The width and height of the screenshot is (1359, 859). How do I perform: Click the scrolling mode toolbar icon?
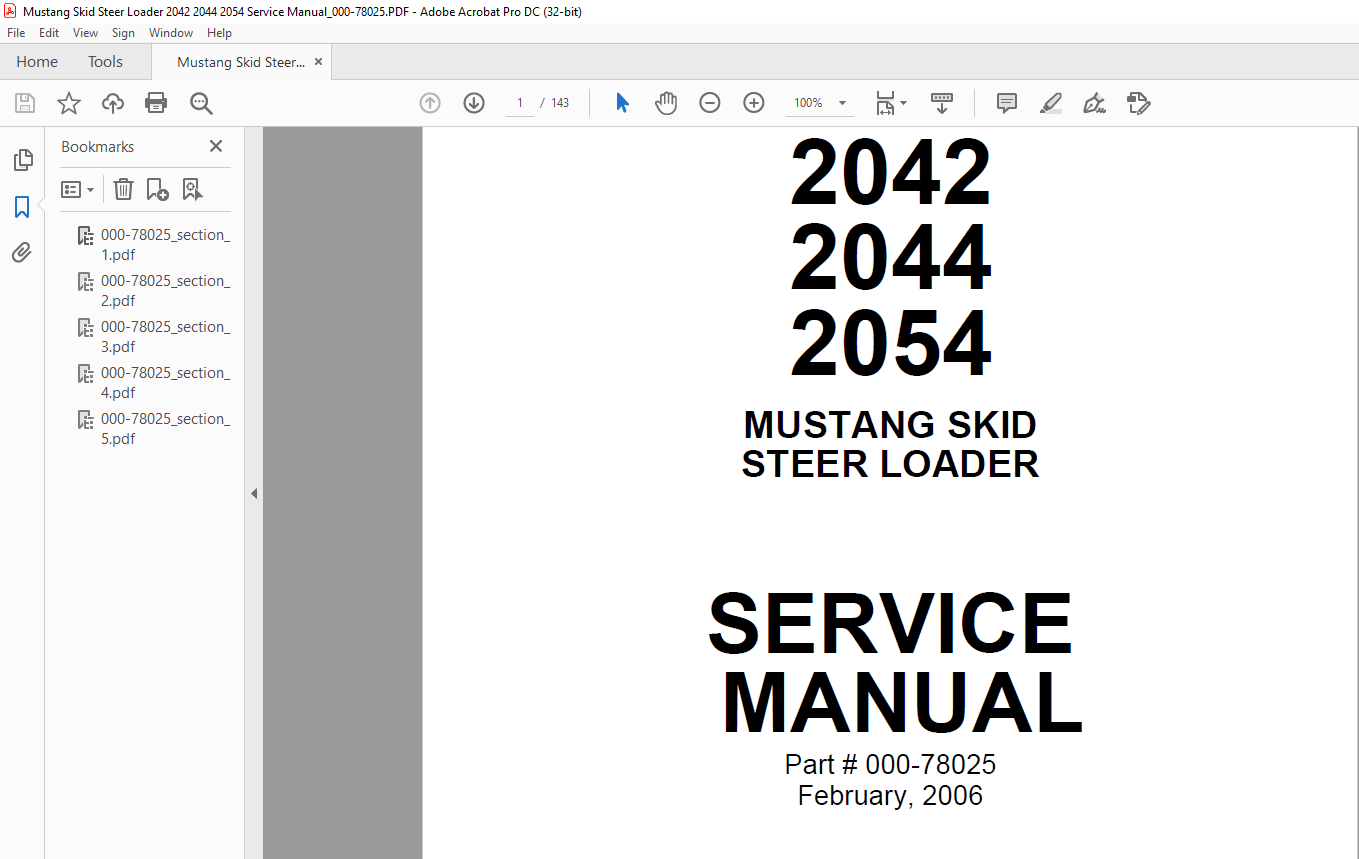tap(941, 103)
